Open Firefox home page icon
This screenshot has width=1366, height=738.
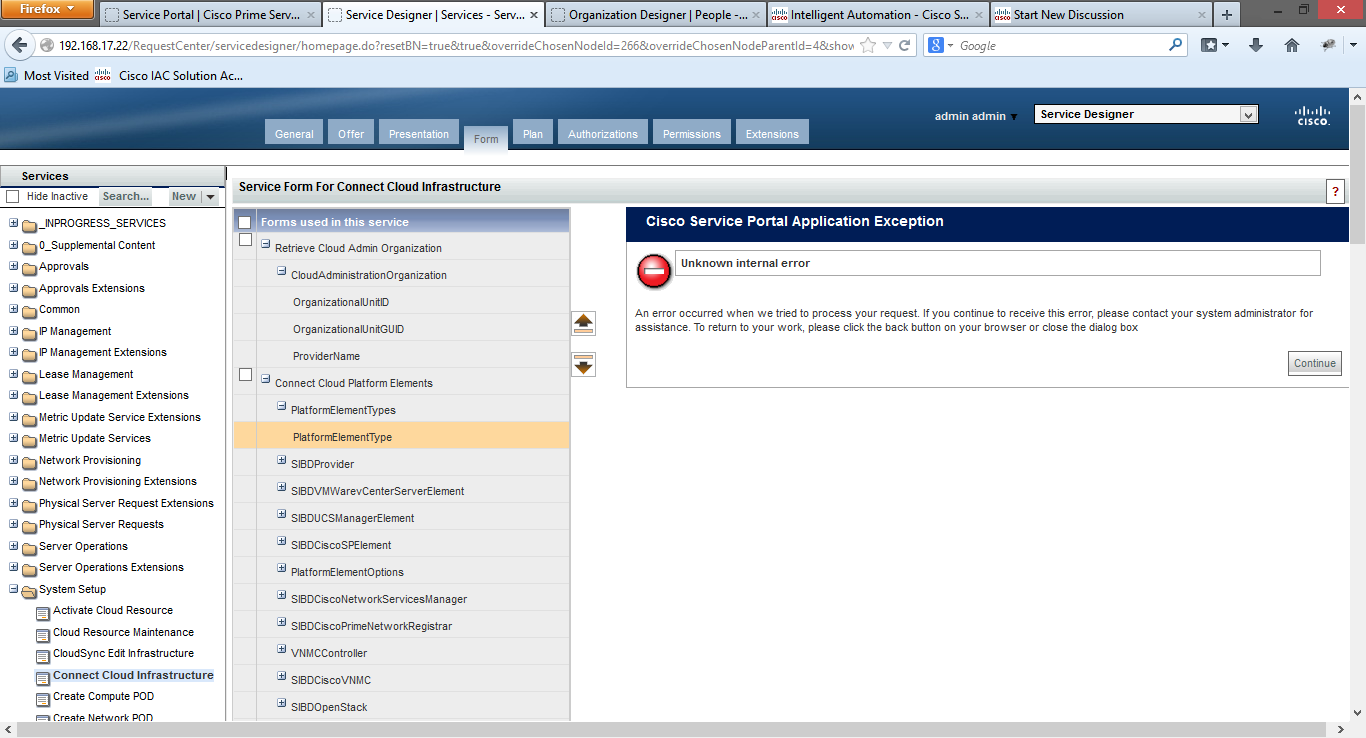point(1291,46)
